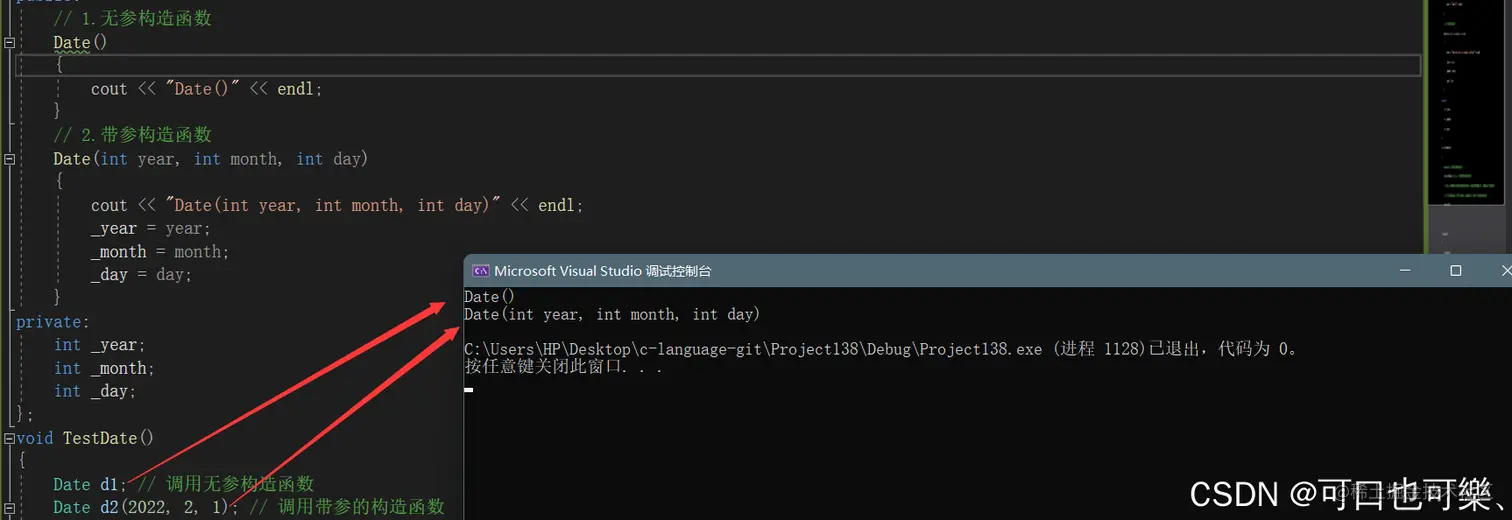This screenshot has width=1512, height=520.
Task: Collapse the void TestDate() function fold
Action: click(x=9, y=438)
